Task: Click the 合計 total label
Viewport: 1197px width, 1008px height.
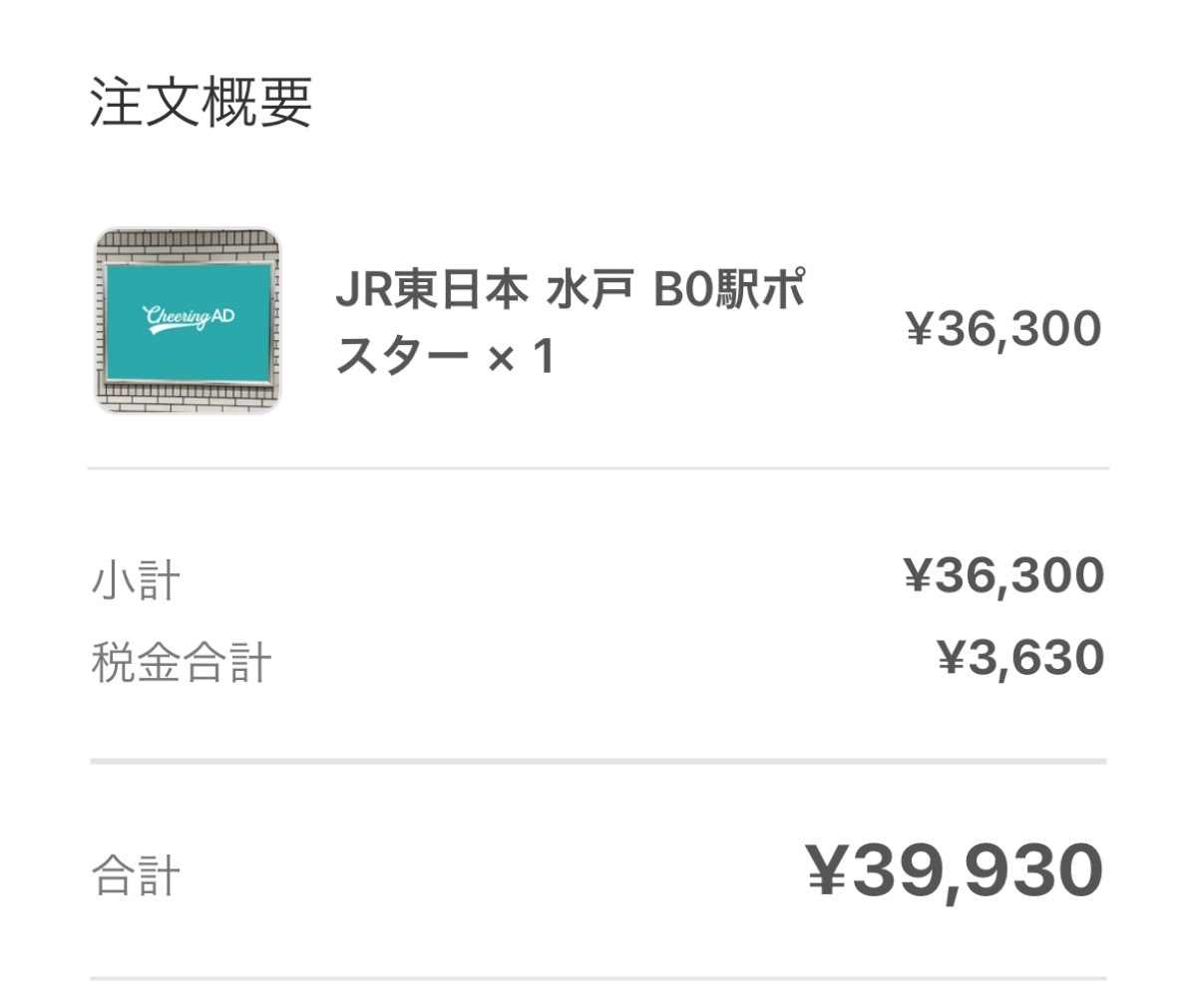Action: (x=136, y=875)
